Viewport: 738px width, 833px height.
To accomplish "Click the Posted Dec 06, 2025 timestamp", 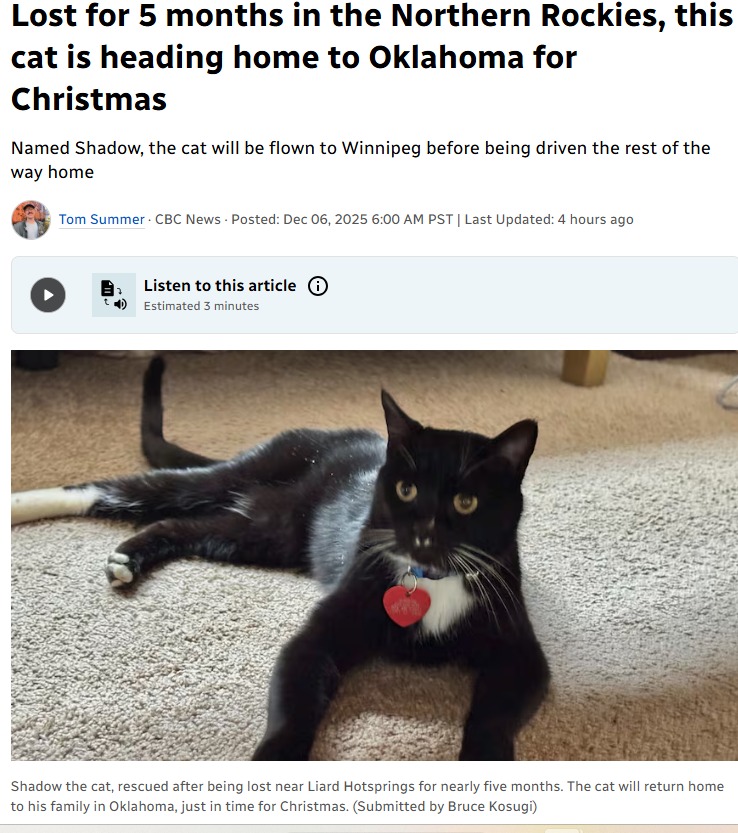I will [x=342, y=219].
